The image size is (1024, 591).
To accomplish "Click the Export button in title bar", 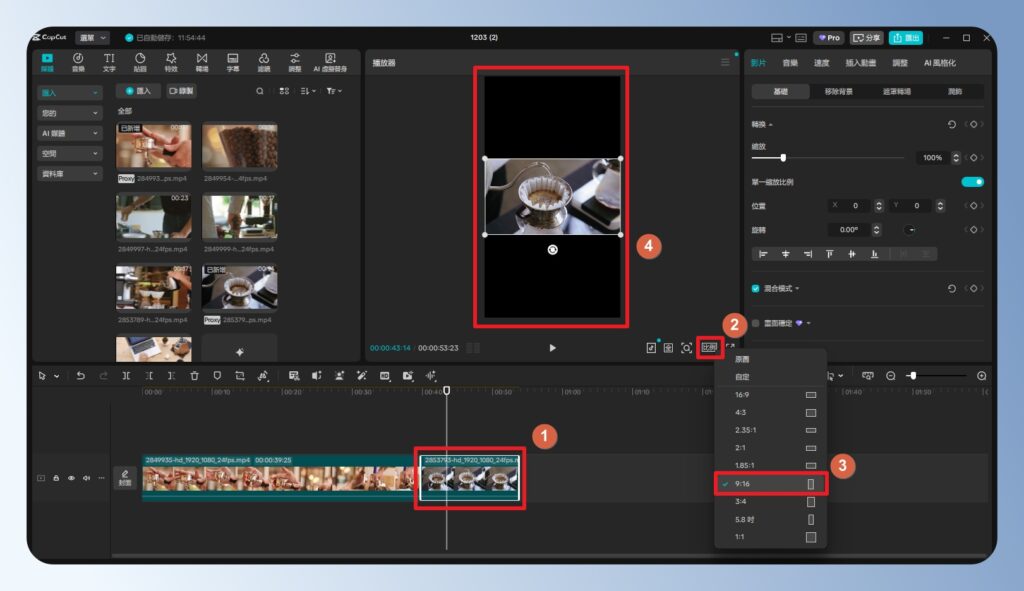I will (907, 38).
